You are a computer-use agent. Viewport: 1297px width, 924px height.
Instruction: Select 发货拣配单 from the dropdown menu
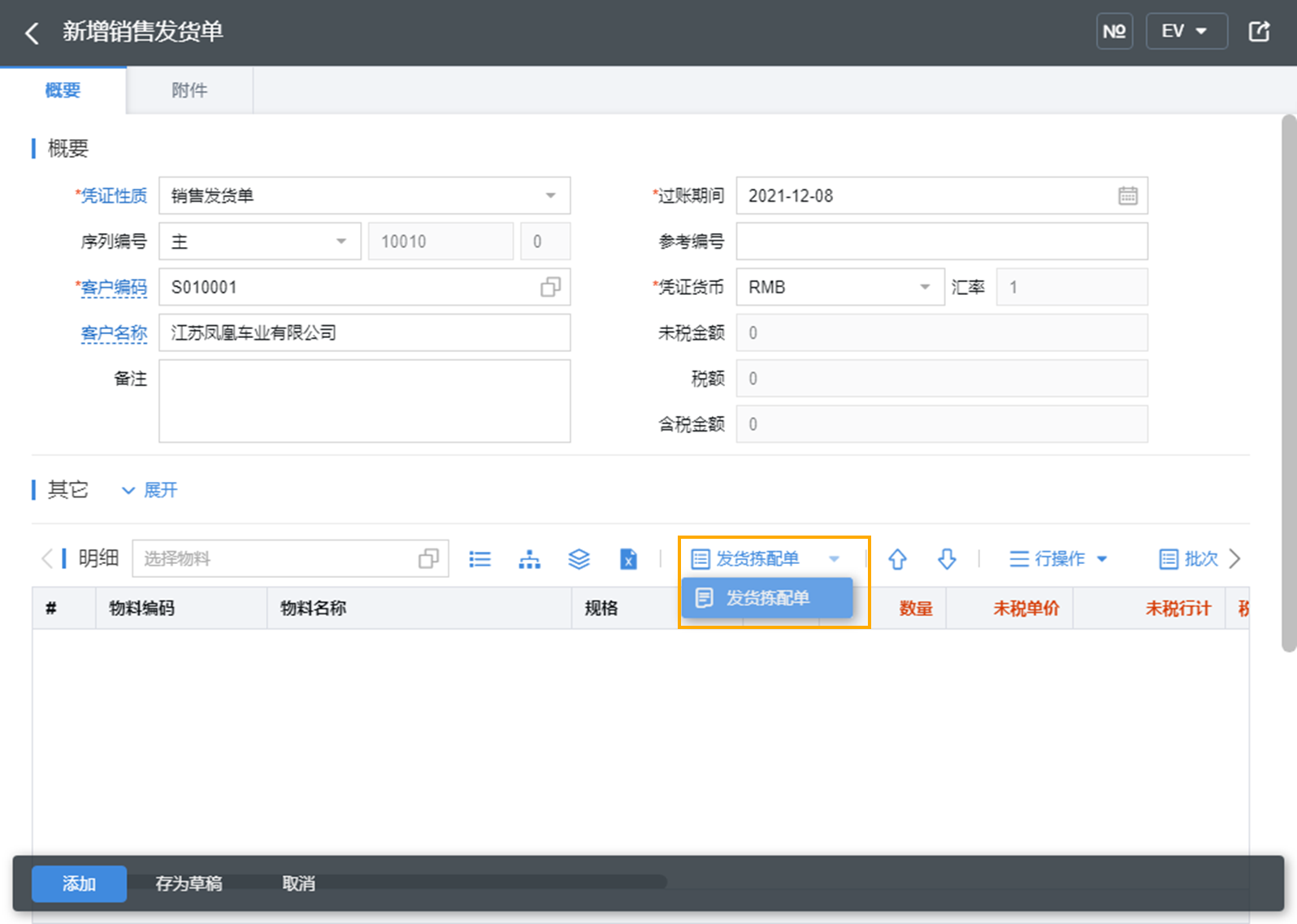click(766, 598)
